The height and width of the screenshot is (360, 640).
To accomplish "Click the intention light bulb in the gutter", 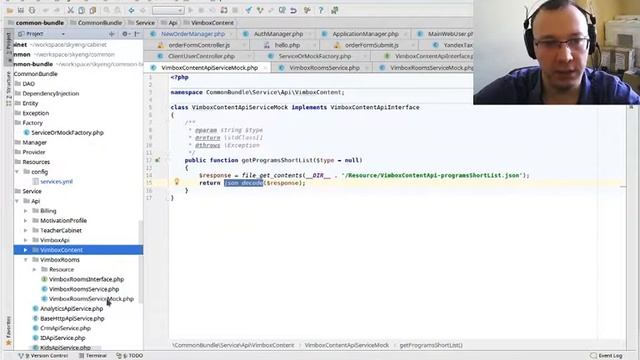I will (177, 182).
